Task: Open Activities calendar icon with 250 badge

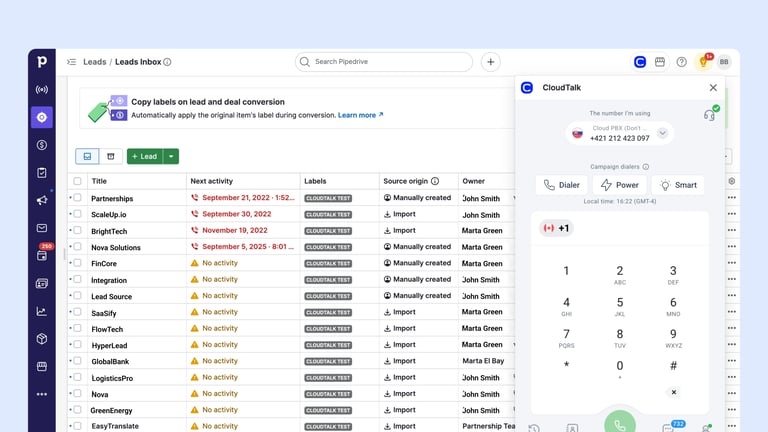Action: pyautogui.click(x=42, y=255)
